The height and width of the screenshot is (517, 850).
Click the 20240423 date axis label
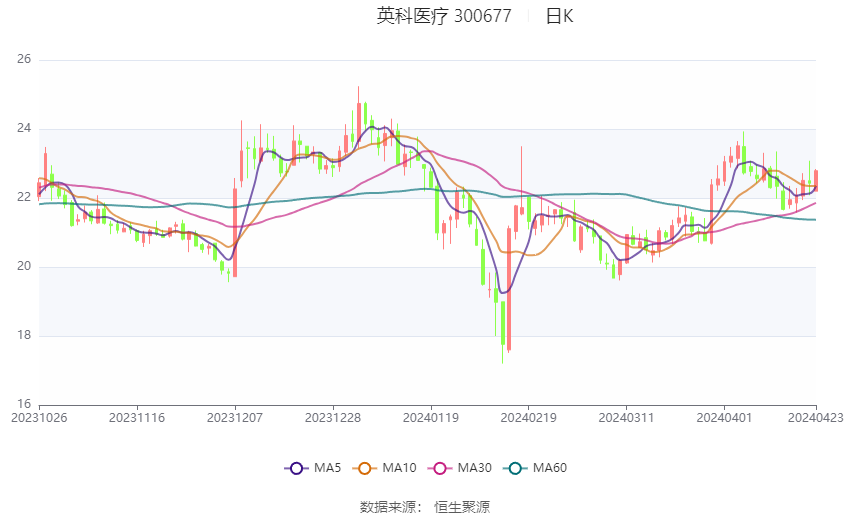[x=815, y=418]
